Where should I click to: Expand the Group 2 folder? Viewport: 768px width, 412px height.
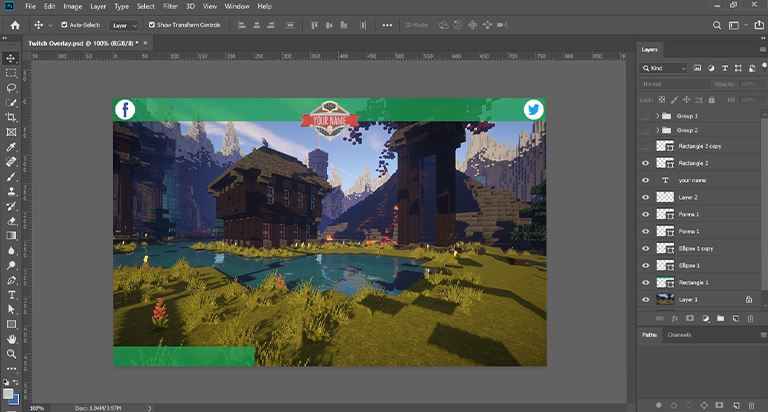click(657, 130)
